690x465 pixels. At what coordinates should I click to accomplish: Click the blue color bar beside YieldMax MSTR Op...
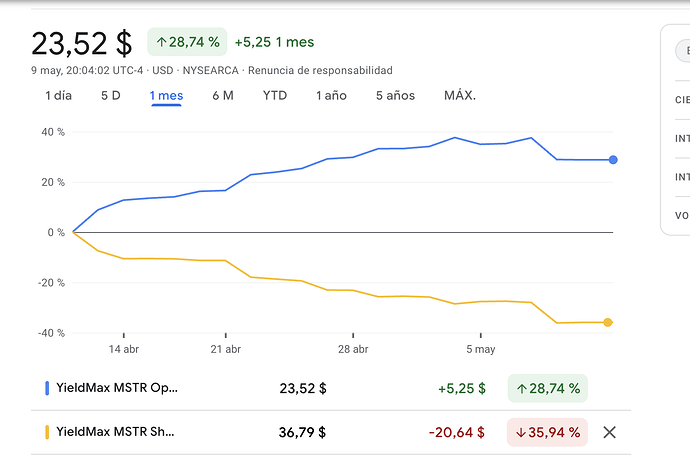click(47, 388)
